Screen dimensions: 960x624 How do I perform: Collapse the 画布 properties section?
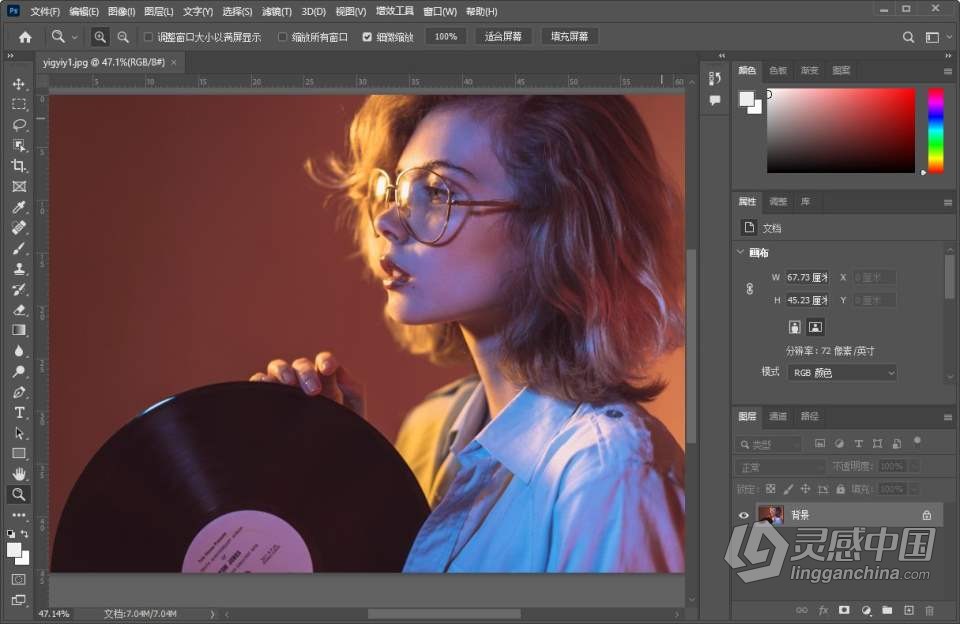click(741, 253)
